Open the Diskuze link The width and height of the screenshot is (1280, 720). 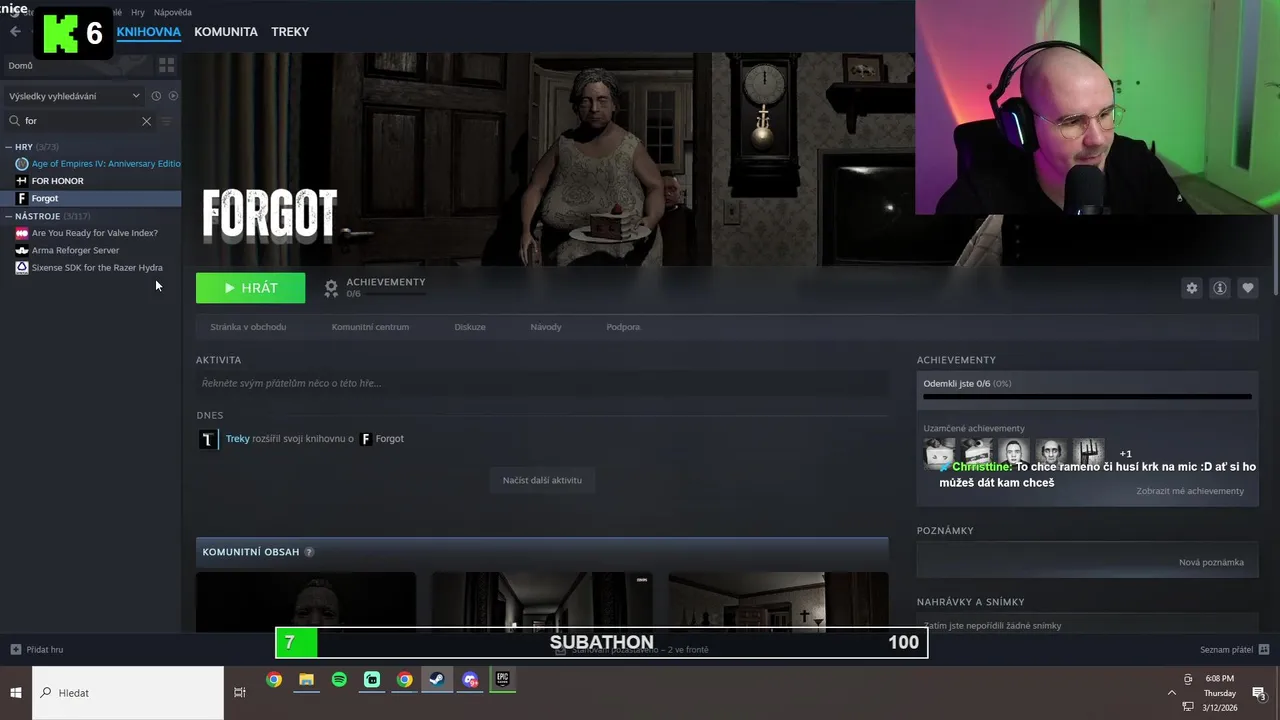[x=470, y=327]
